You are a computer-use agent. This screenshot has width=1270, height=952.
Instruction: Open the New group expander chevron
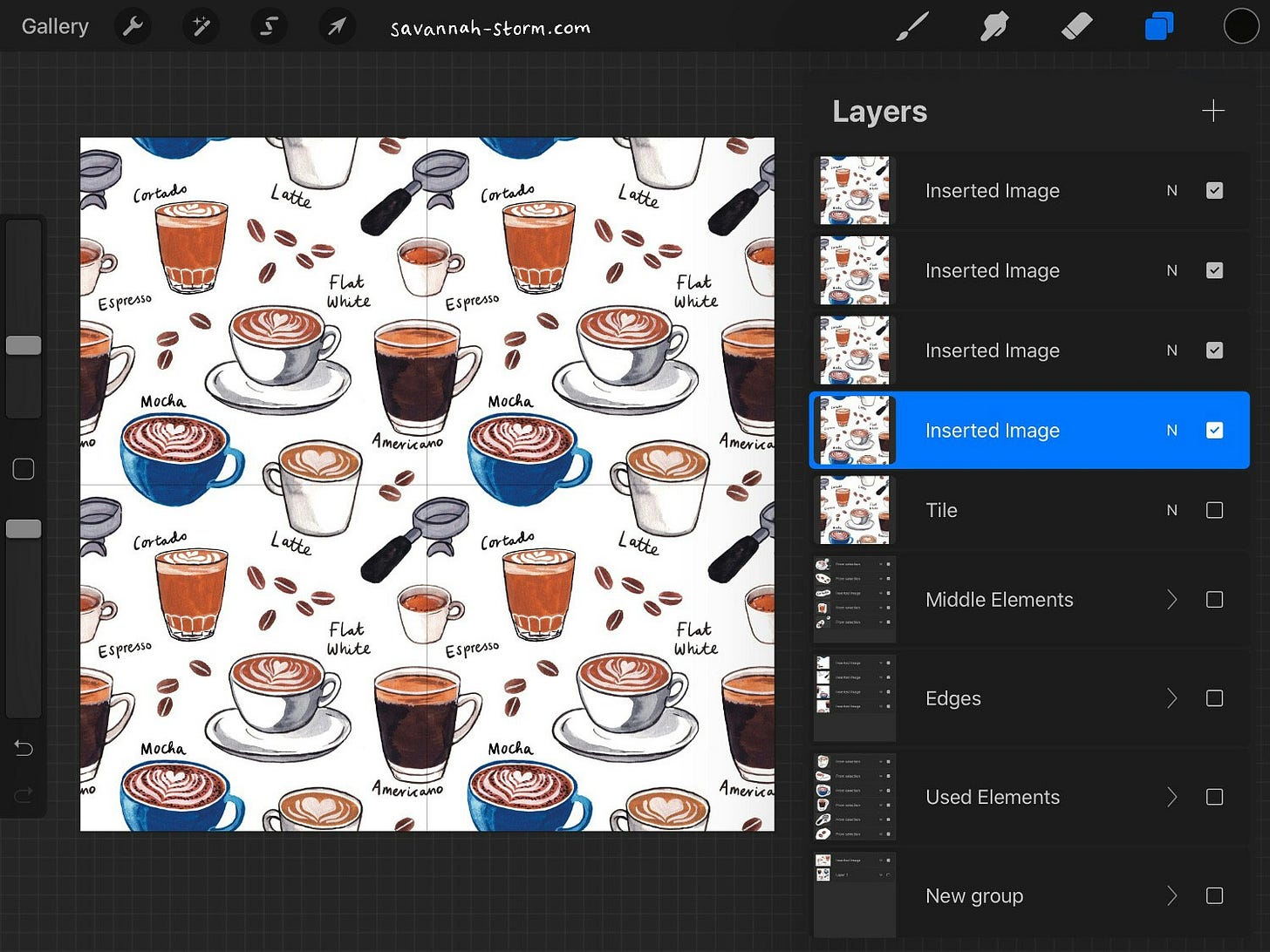(1171, 895)
